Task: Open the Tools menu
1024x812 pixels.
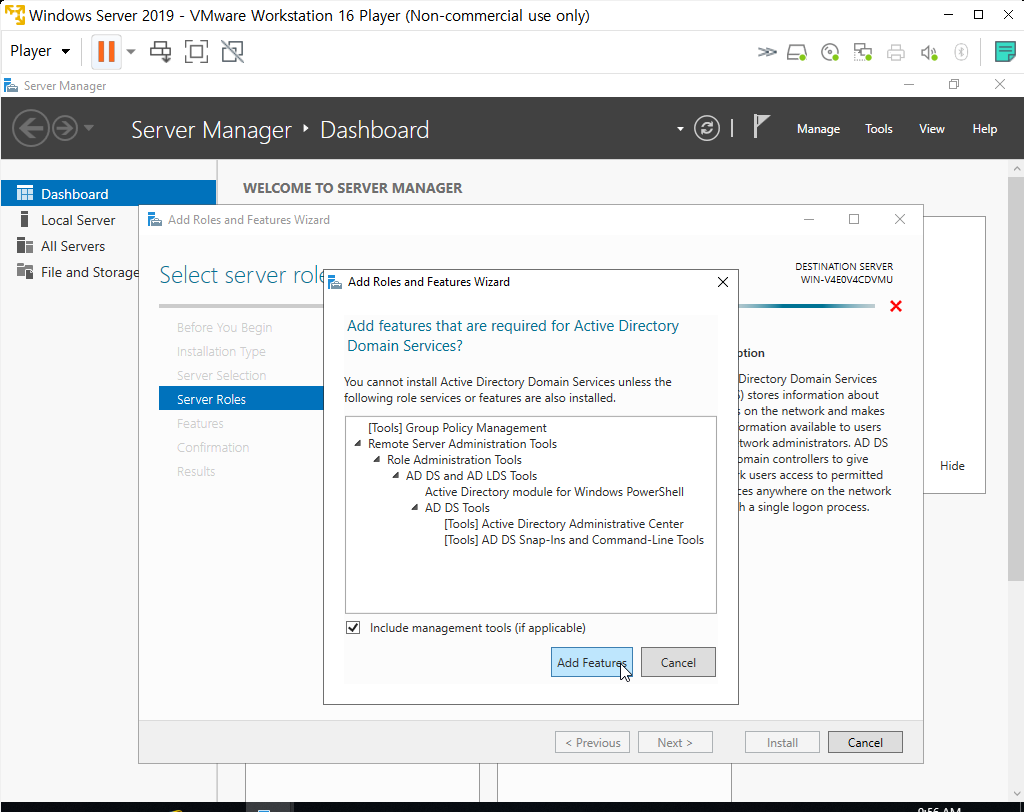Action: point(878,129)
